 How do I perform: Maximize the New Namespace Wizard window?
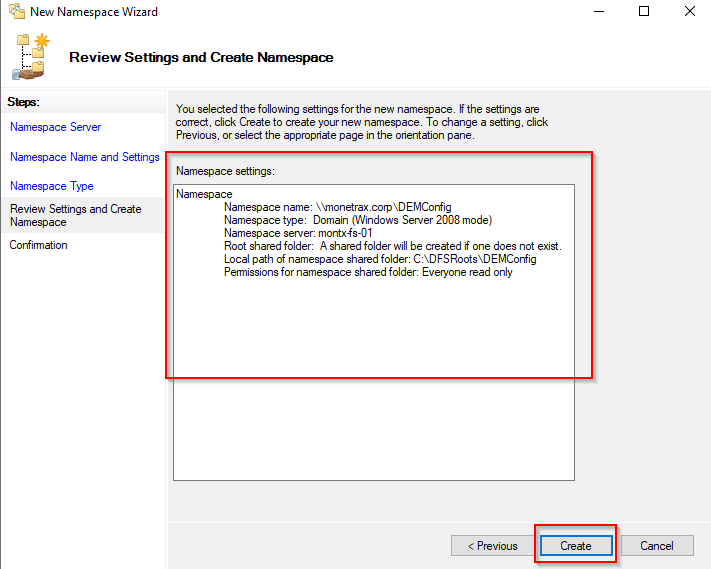(x=644, y=12)
